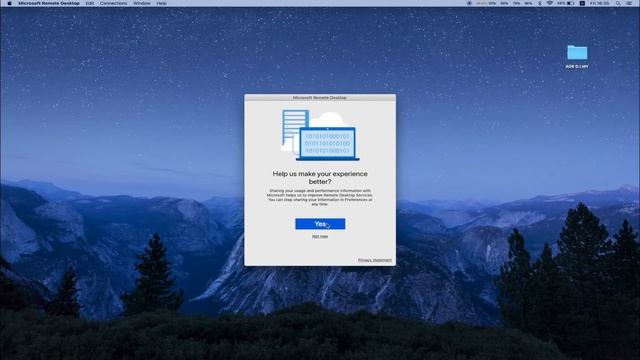
Task: Click the input source icon in menu bar
Action: [582, 3]
